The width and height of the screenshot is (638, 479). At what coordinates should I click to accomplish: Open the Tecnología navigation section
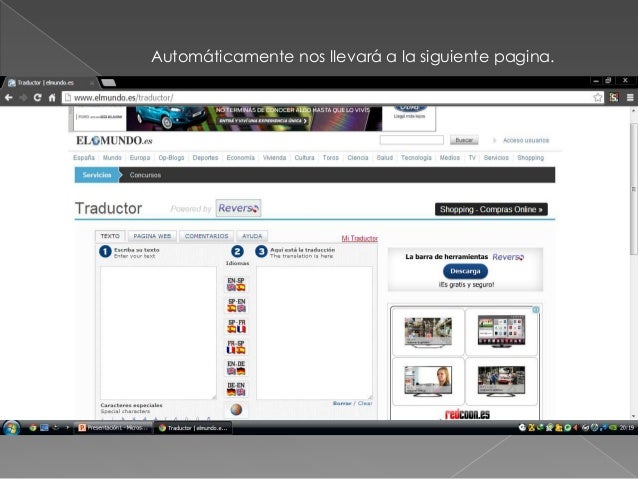416,157
